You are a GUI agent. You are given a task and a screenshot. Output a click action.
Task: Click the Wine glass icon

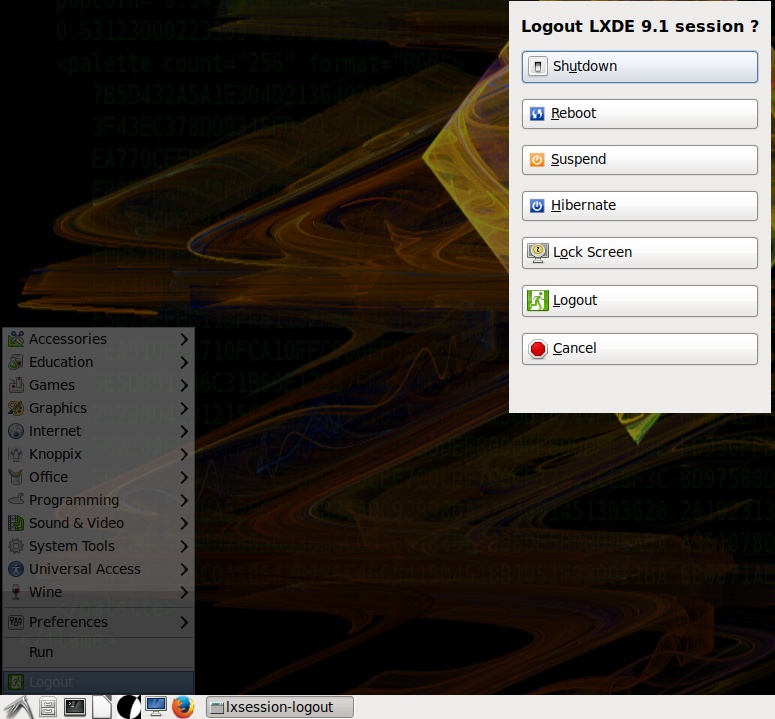click(16, 592)
